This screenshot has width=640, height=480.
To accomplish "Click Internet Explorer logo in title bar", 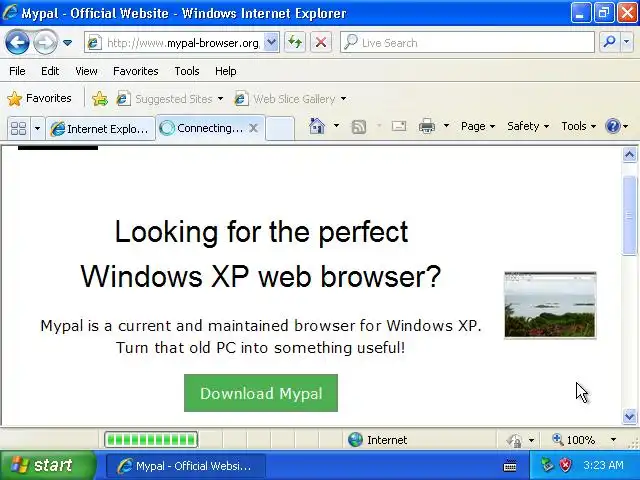I will 10,12.
